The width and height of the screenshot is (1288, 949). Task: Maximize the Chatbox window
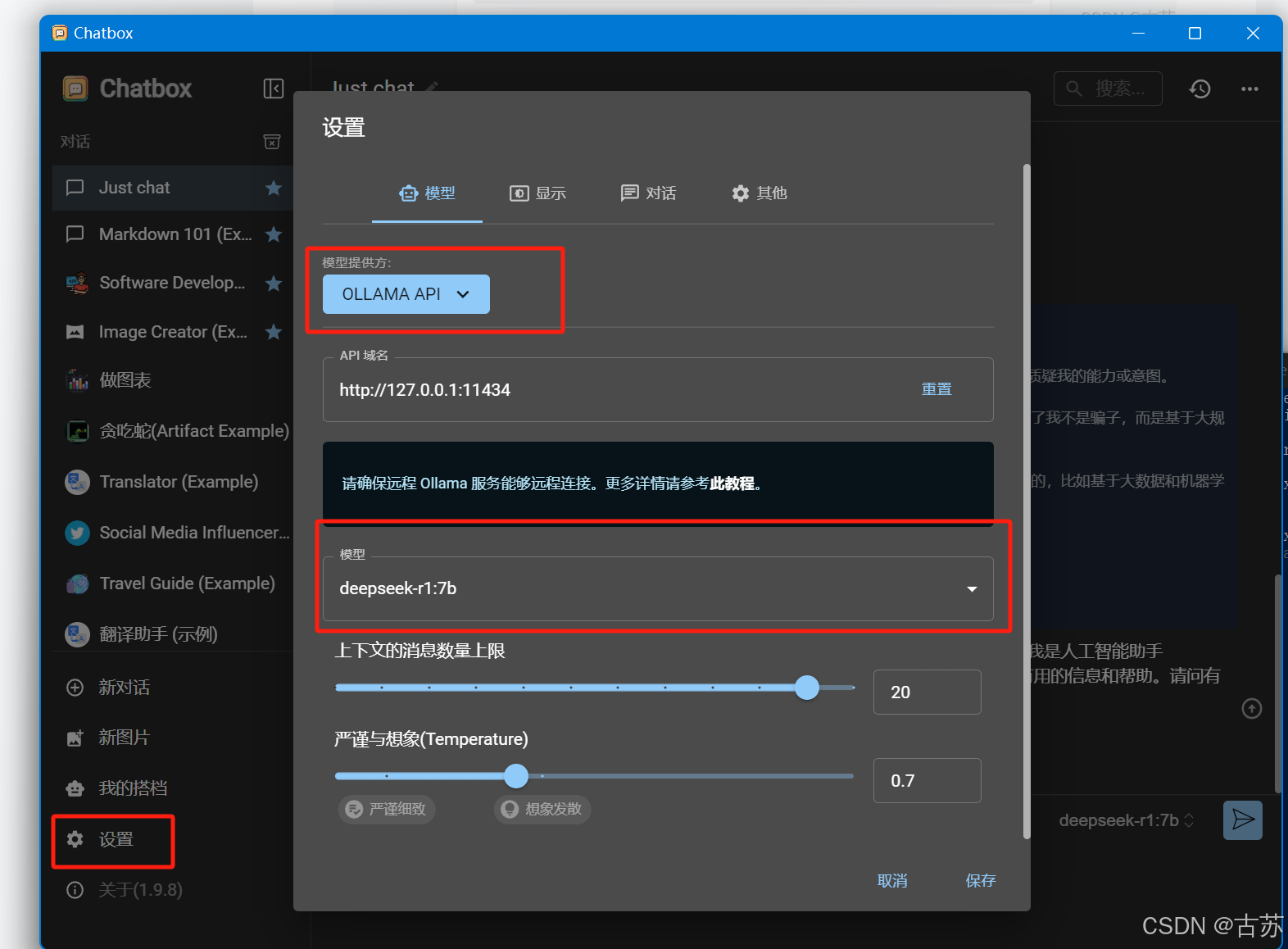[1195, 33]
